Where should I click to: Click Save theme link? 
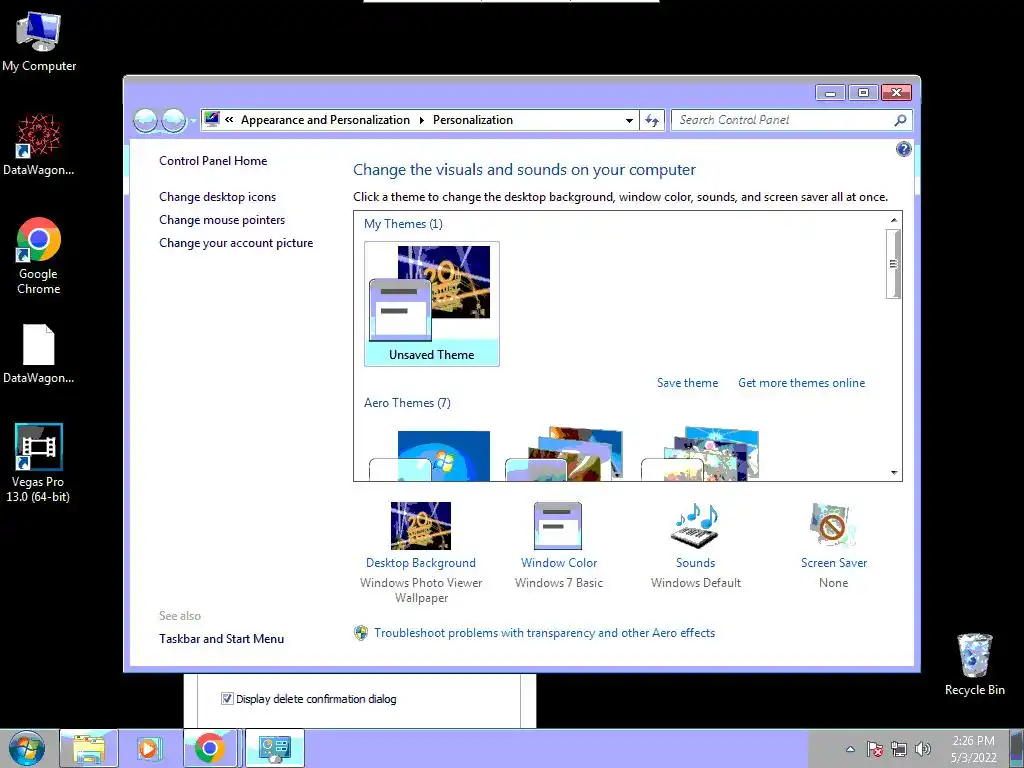tap(687, 383)
